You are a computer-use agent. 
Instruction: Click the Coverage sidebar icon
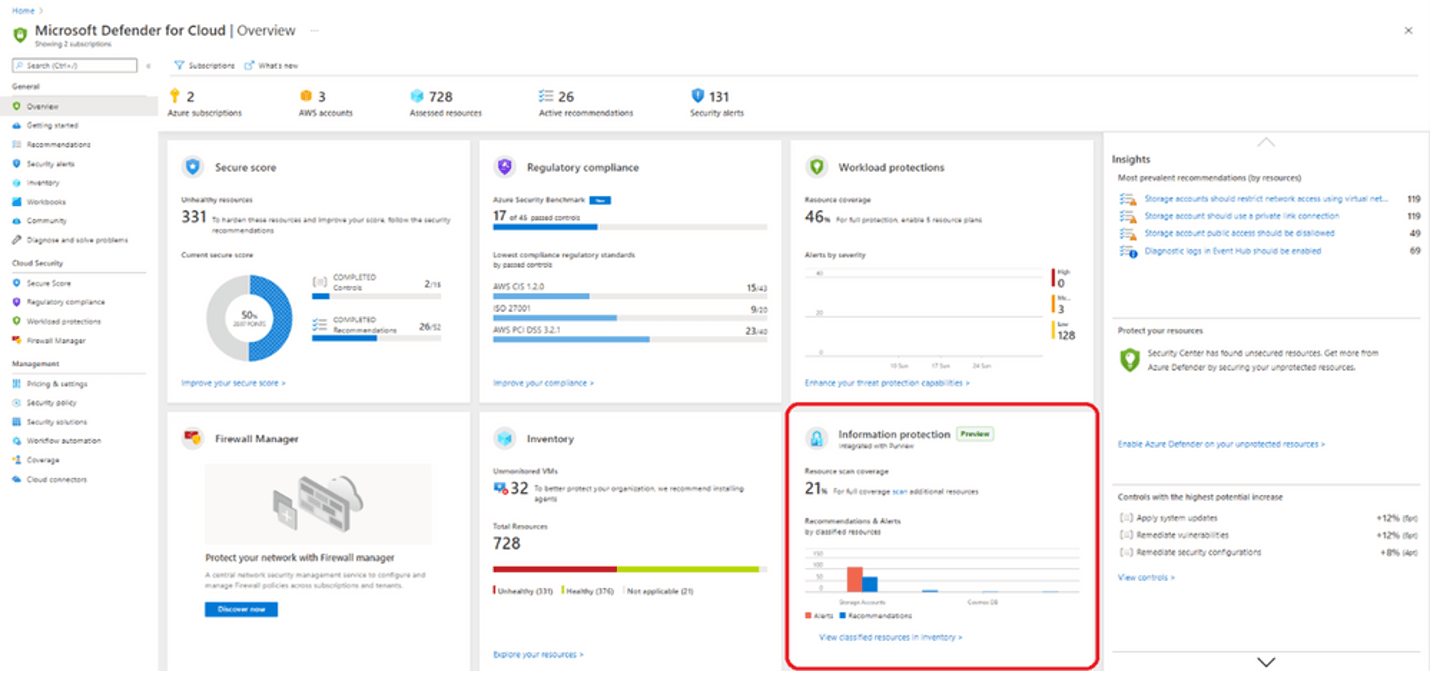[17, 460]
